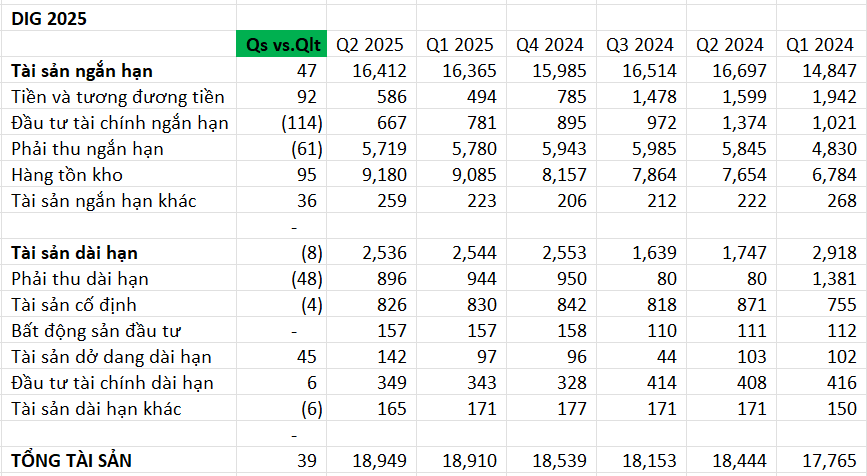The height and width of the screenshot is (476, 867).
Task: Select the cell with value 349
Action: [371, 383]
